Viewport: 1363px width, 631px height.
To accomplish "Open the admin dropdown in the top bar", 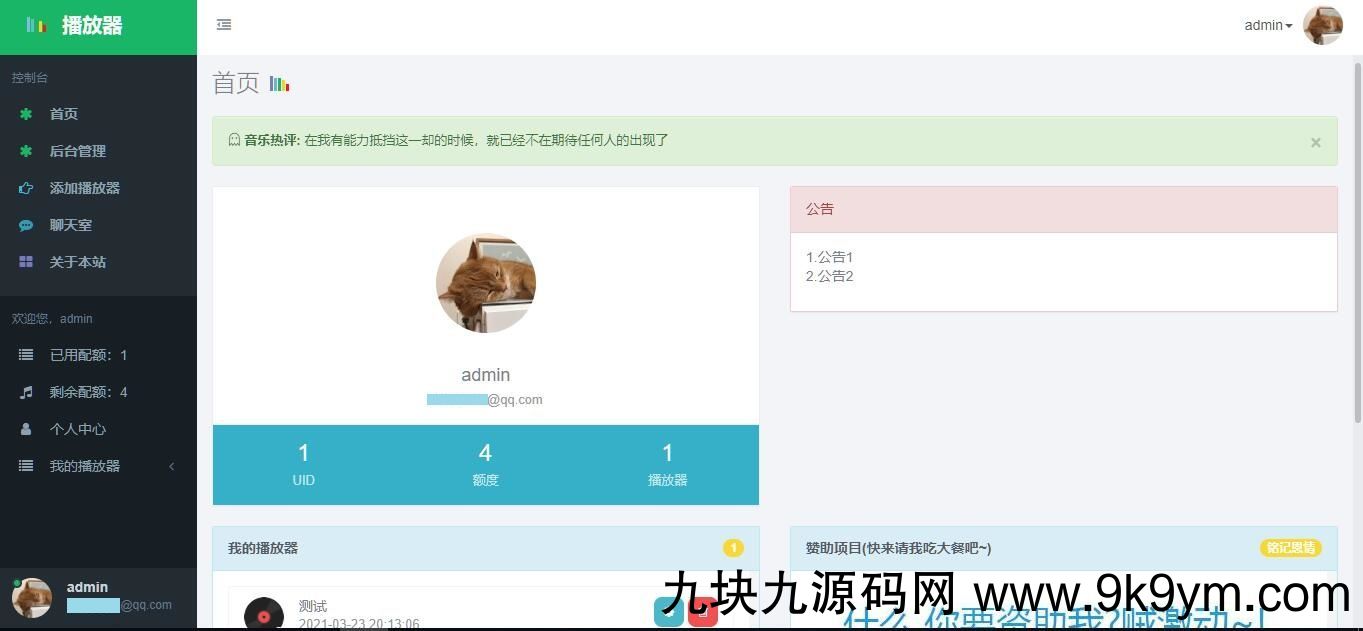I will [x=1268, y=26].
